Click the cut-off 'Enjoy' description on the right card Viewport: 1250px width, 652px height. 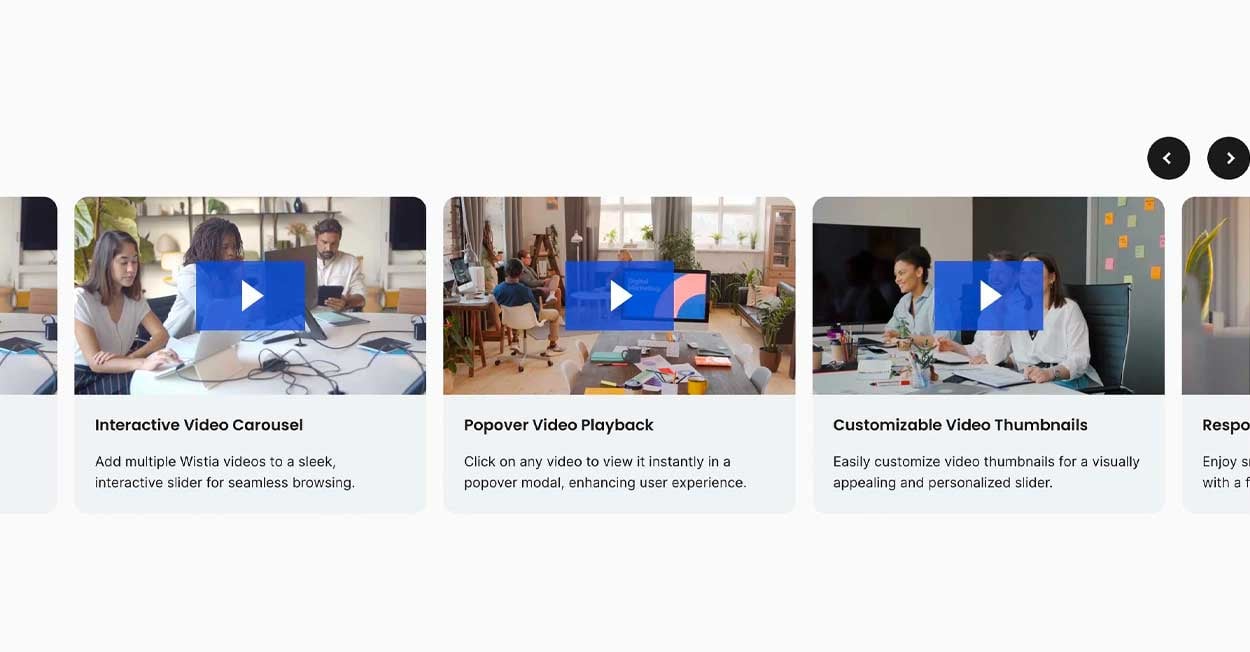(x=1226, y=472)
